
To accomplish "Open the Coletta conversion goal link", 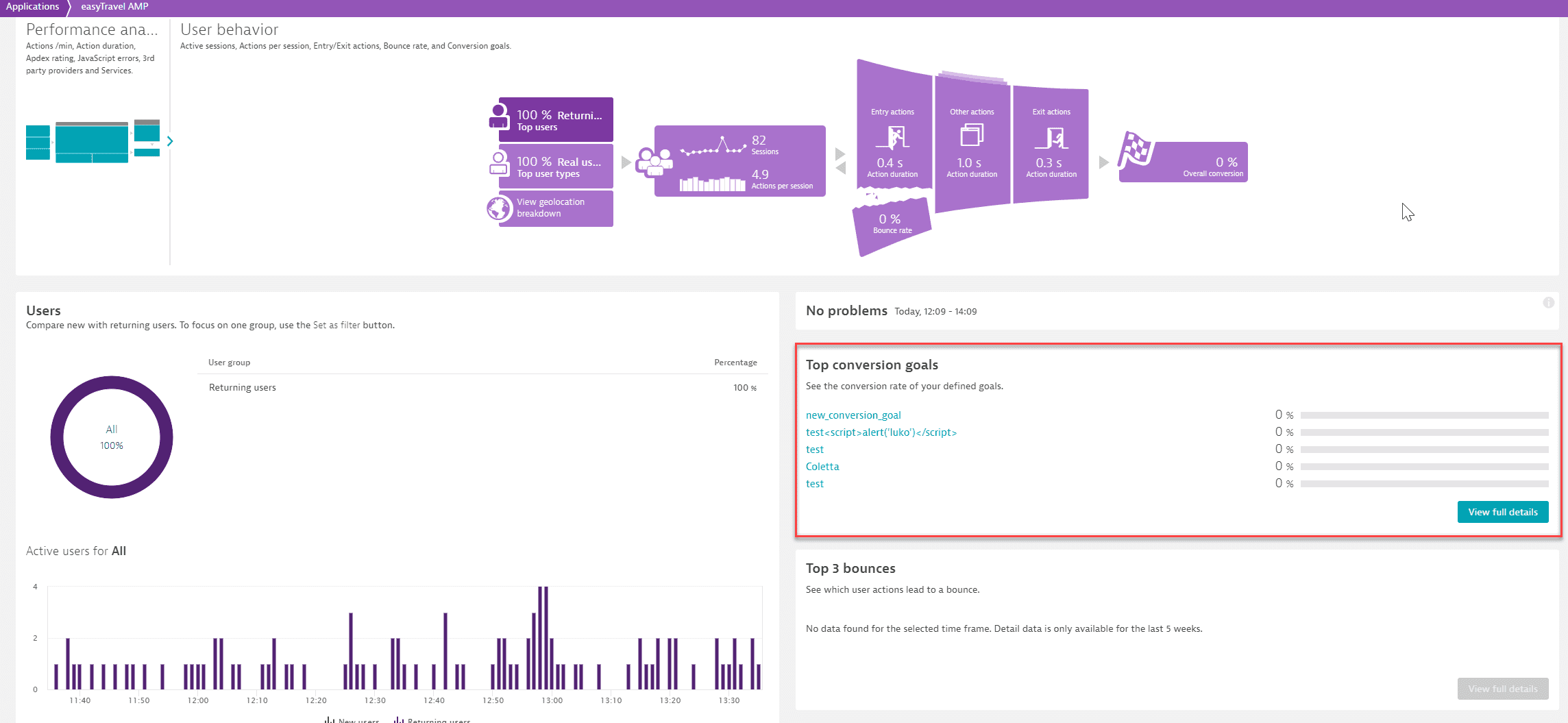I will tap(822, 467).
